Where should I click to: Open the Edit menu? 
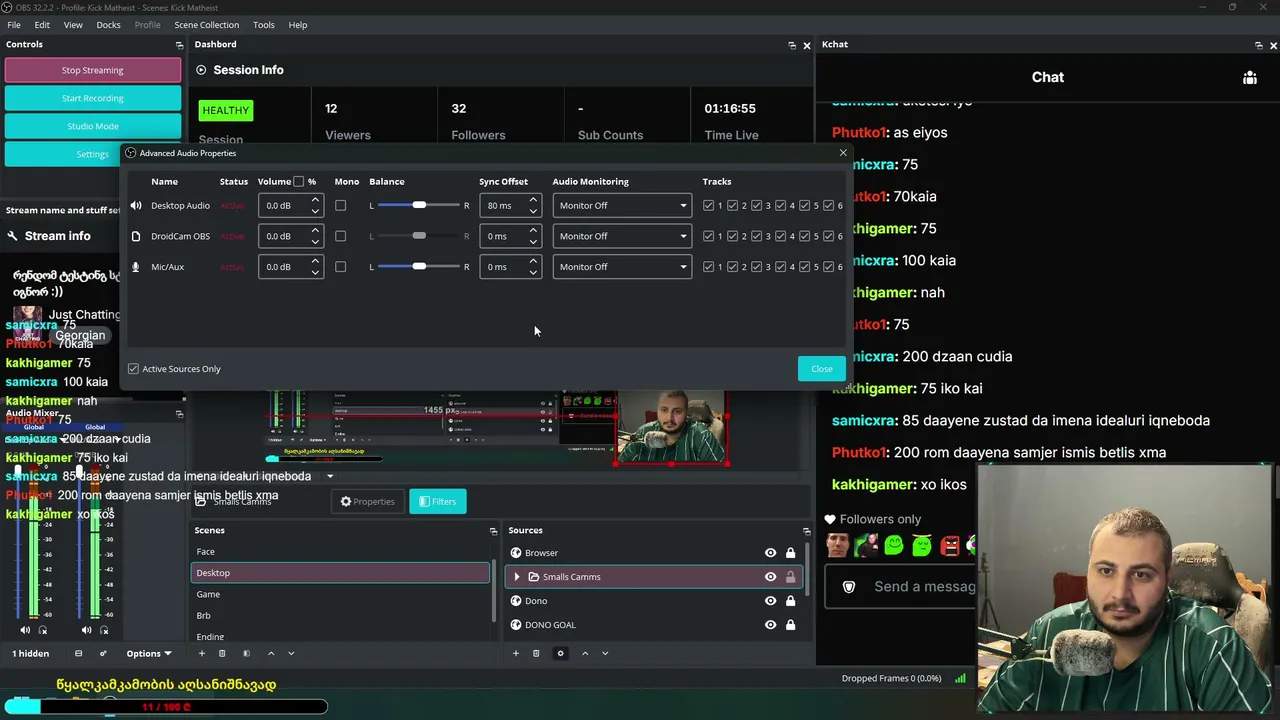click(x=42, y=25)
